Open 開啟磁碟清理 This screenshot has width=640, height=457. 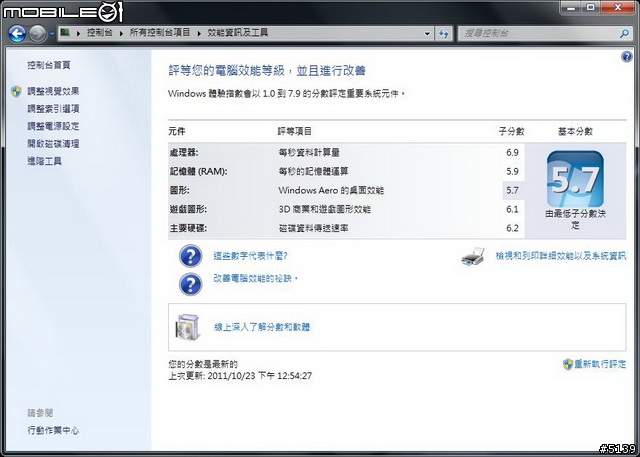[x=53, y=144]
